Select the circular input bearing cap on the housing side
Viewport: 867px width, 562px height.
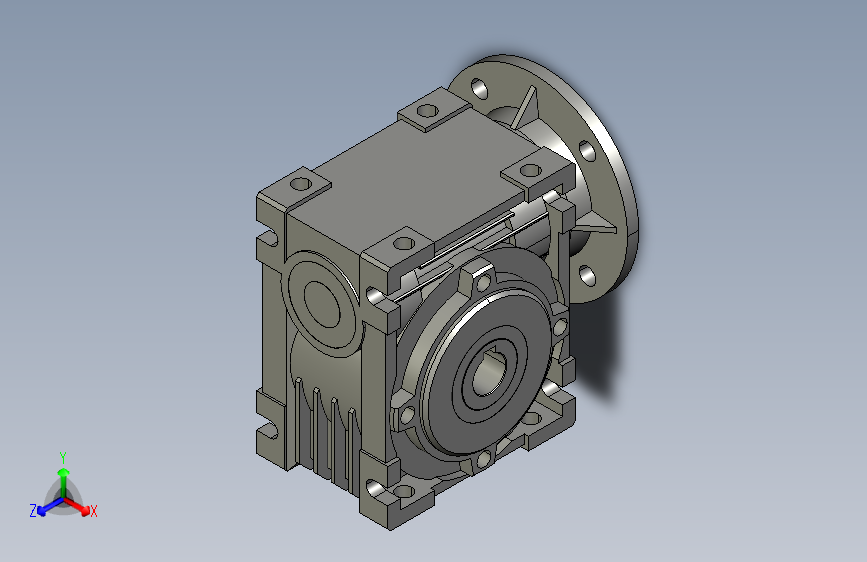click(322, 302)
